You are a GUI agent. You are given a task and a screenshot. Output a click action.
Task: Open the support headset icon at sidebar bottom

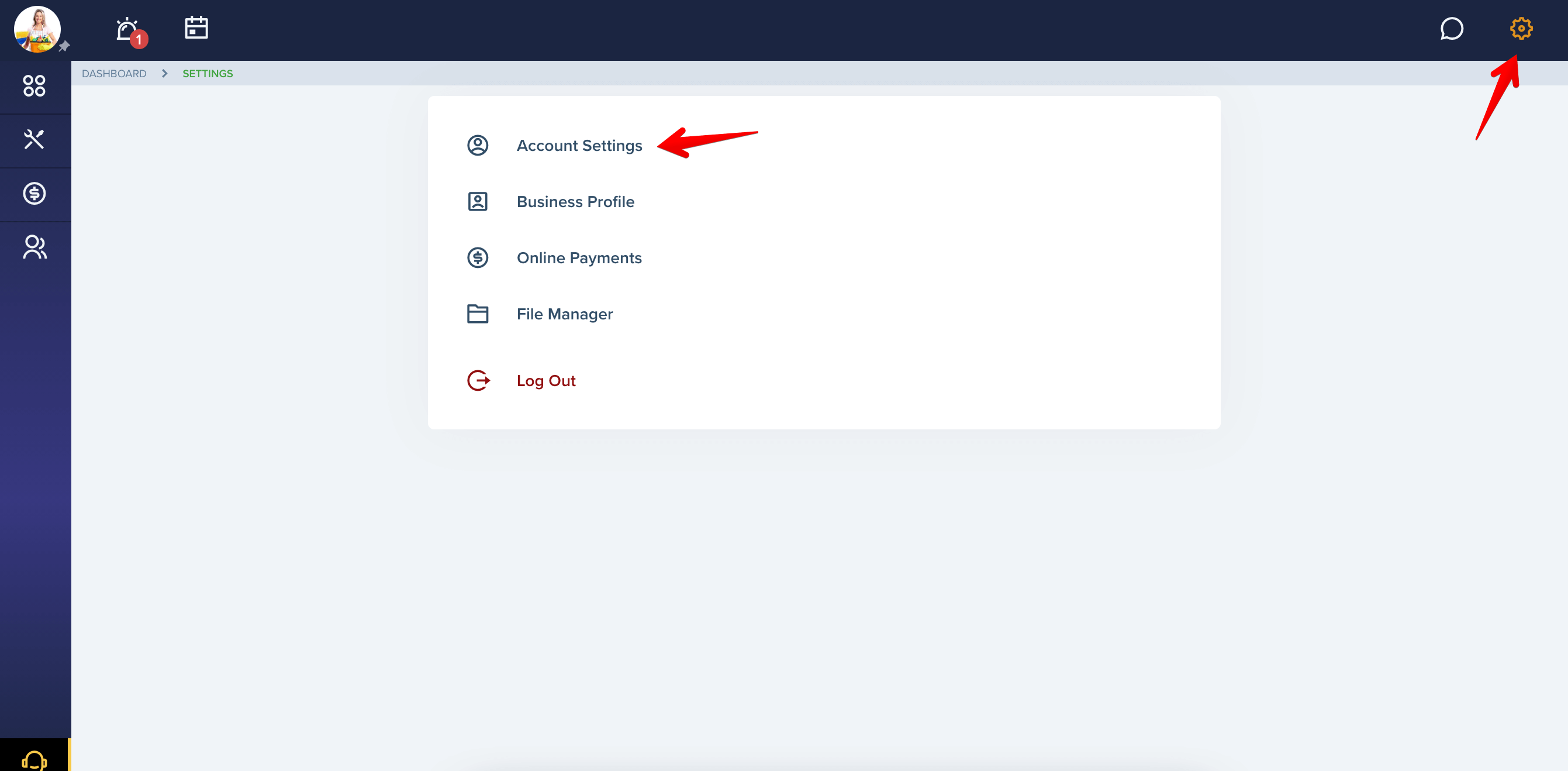point(34,760)
